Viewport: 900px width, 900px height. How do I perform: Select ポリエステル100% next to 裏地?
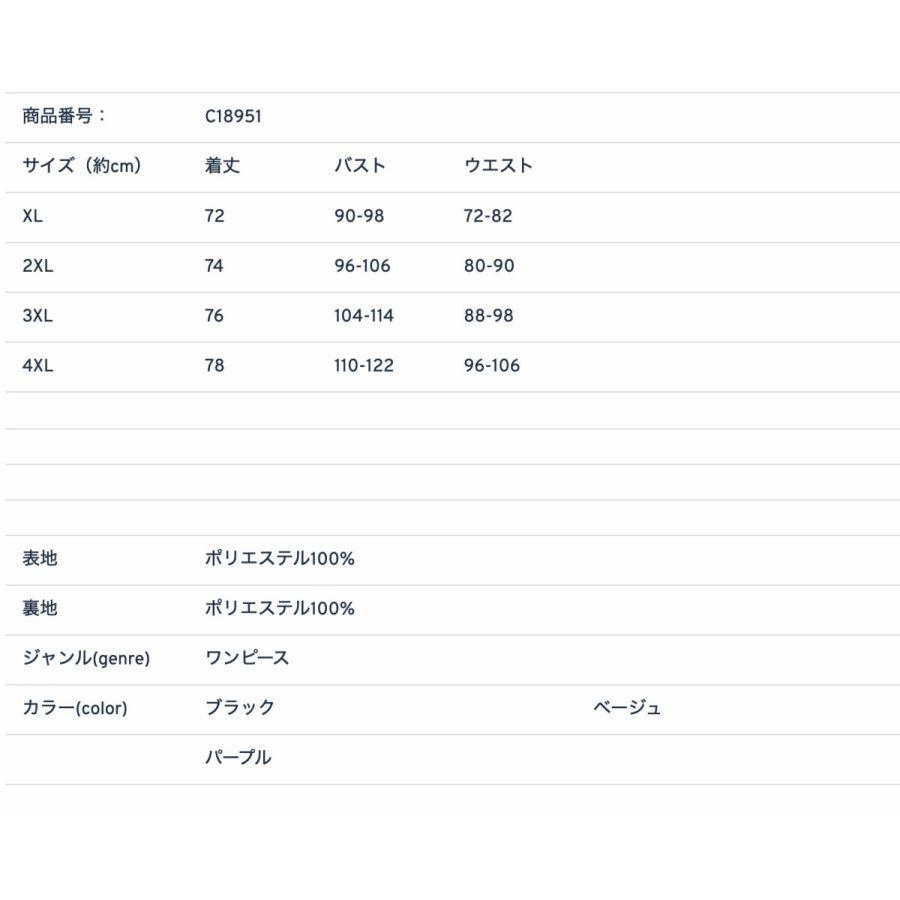276,607
